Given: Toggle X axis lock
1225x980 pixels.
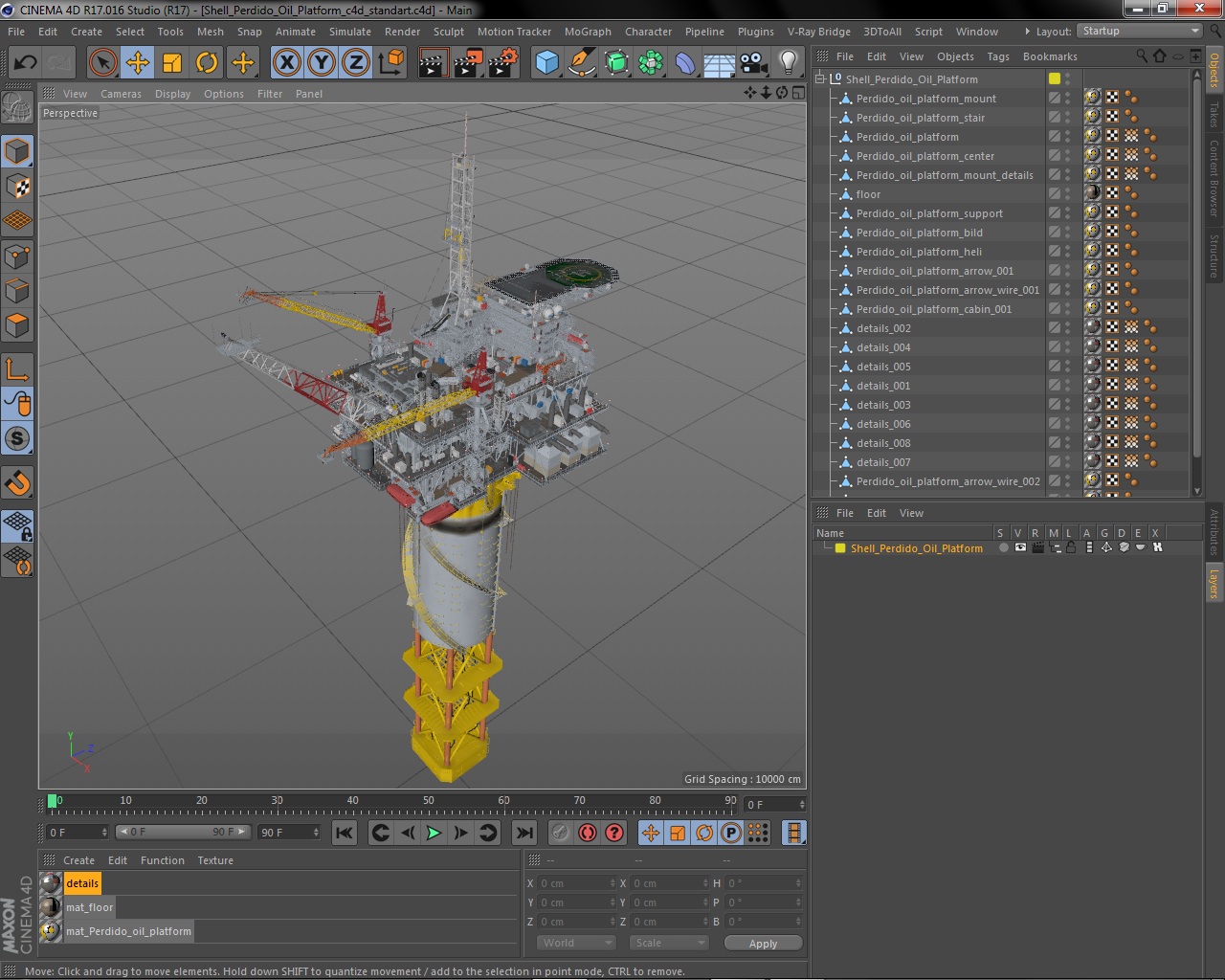Looking at the screenshot, I should (286, 63).
